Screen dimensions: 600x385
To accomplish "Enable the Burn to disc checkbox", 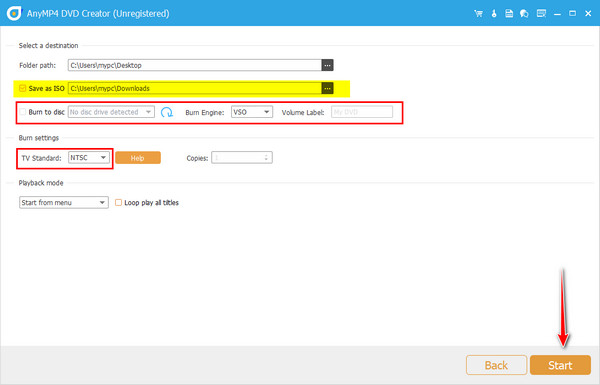I will point(23,112).
